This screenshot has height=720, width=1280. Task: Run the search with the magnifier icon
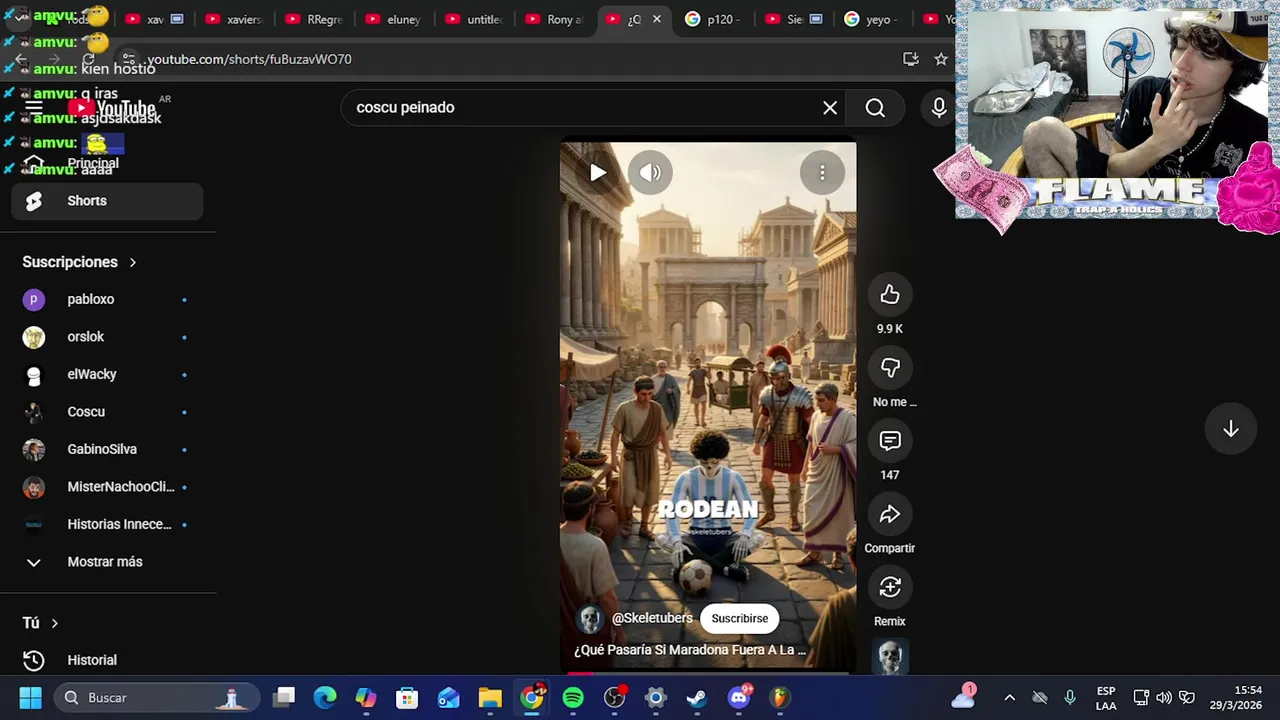875,108
